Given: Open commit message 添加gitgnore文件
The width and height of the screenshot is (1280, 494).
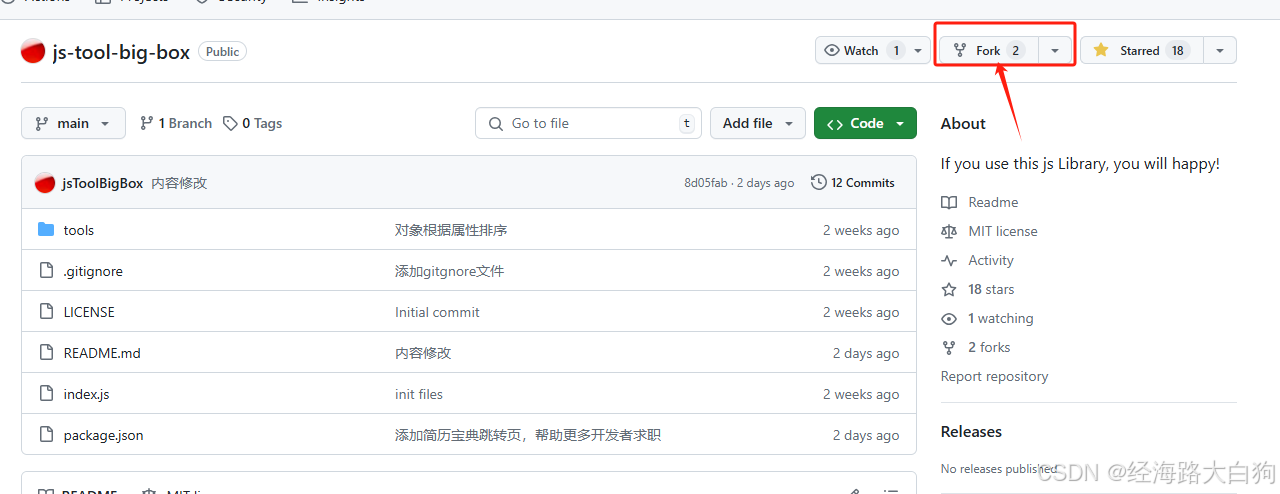Looking at the screenshot, I should pos(450,271).
